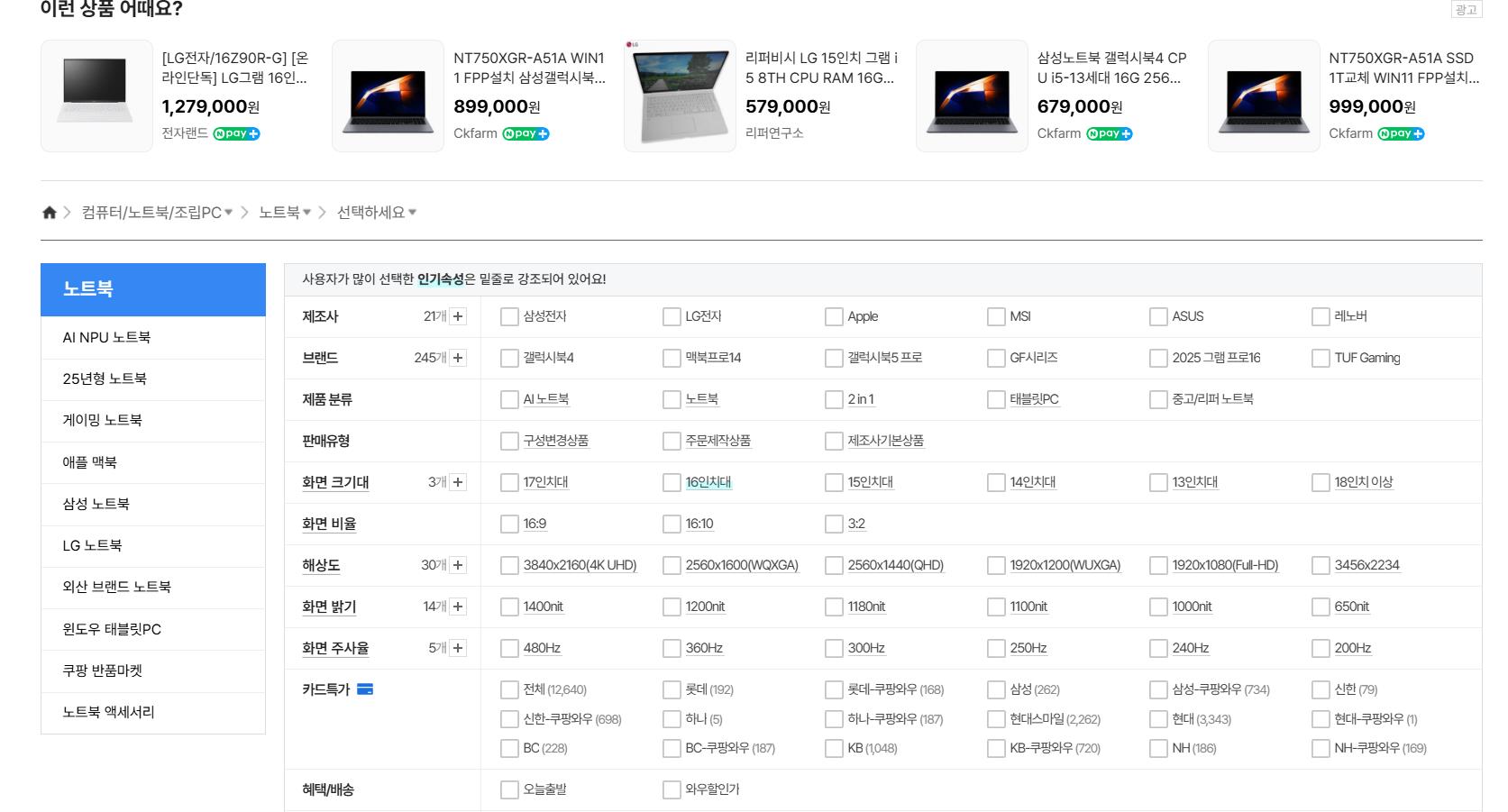The image size is (1508, 812).
Task: Expand 화면 주사율 options with plus button
Action: (x=458, y=648)
